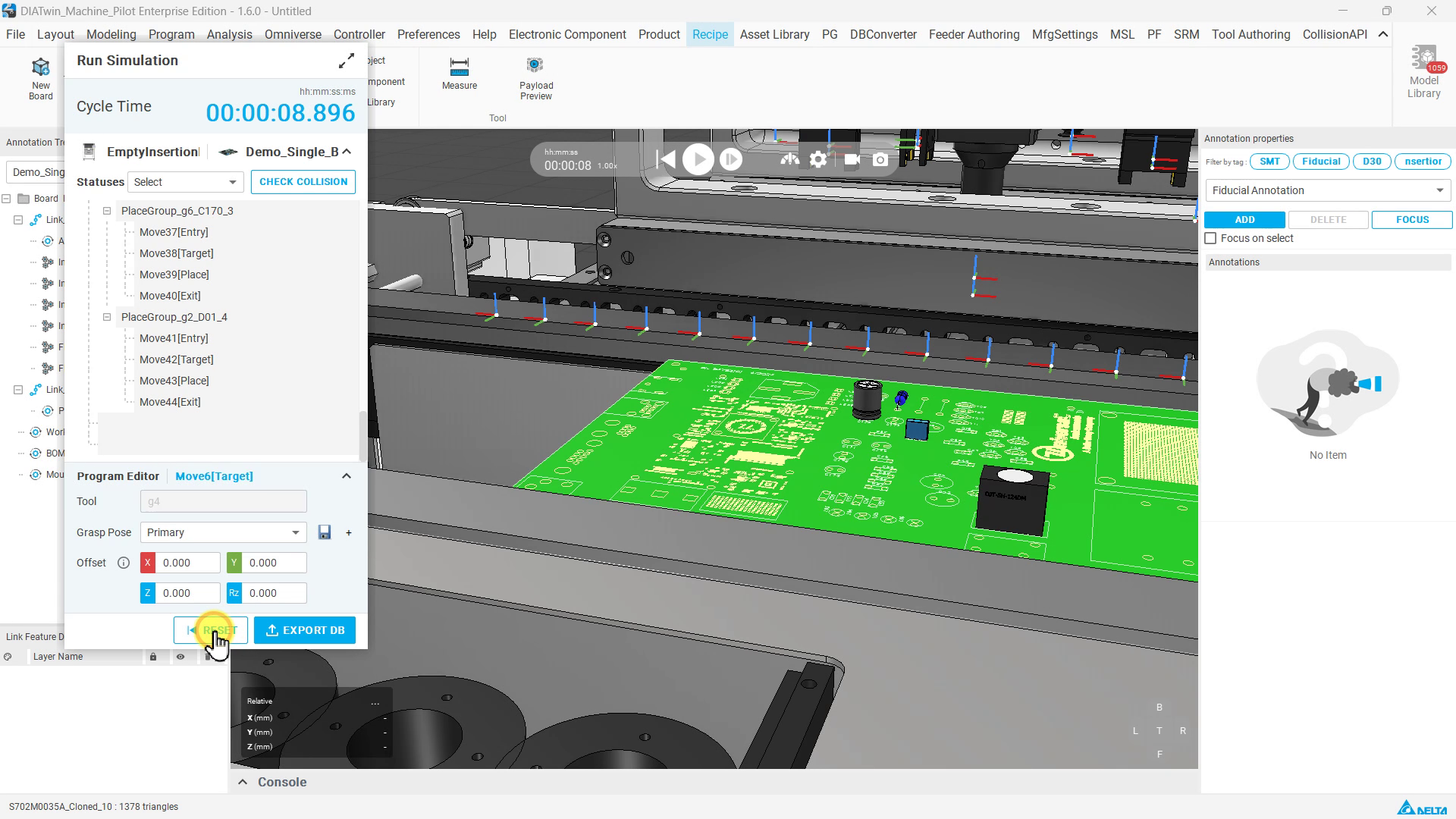Switch to the Recipe tab
Viewport: 1456px width, 819px height.
(710, 35)
